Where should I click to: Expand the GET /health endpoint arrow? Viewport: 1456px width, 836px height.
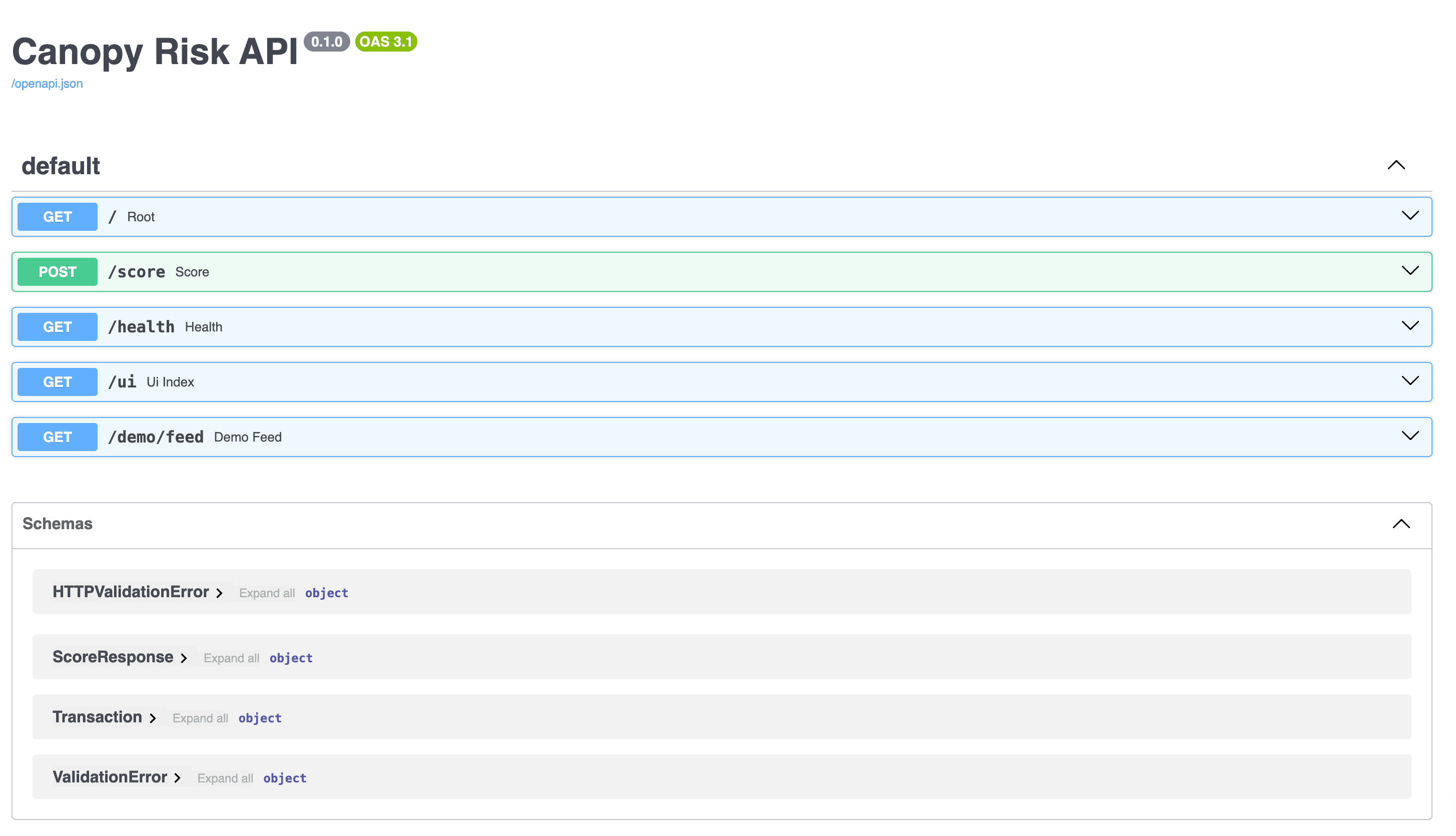(x=1409, y=326)
